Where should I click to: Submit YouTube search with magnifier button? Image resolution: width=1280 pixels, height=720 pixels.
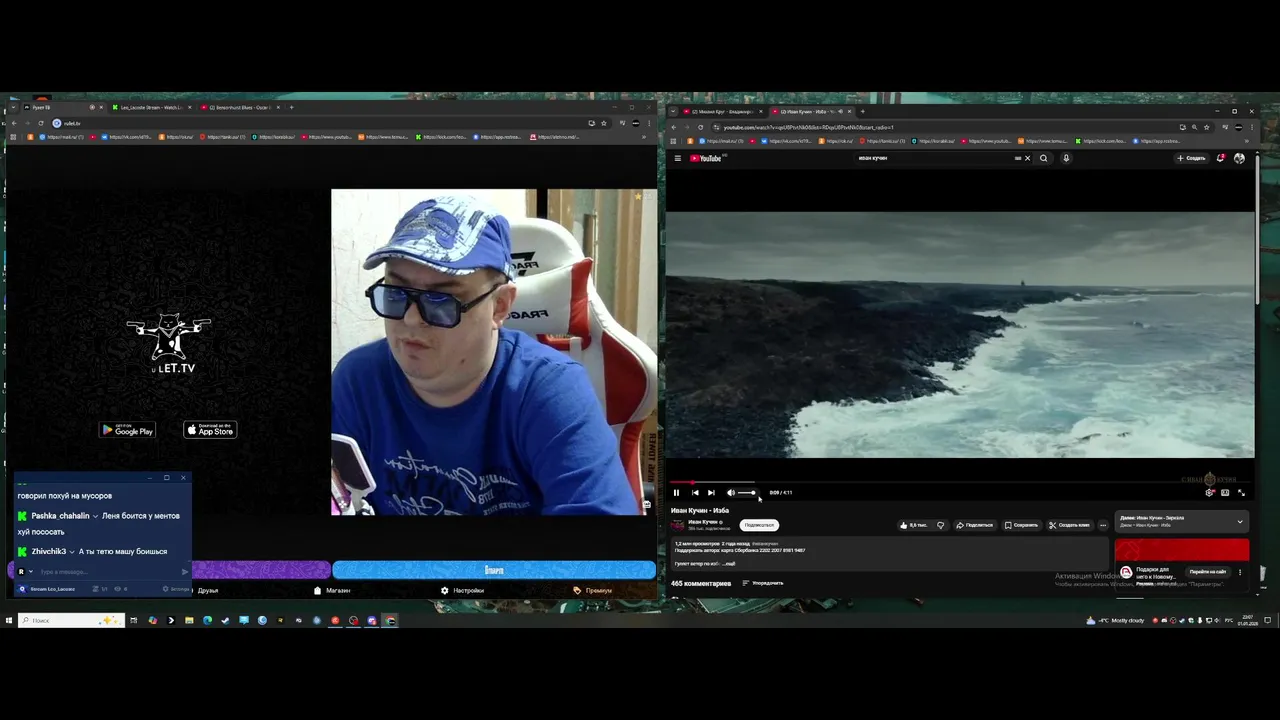(x=1044, y=158)
